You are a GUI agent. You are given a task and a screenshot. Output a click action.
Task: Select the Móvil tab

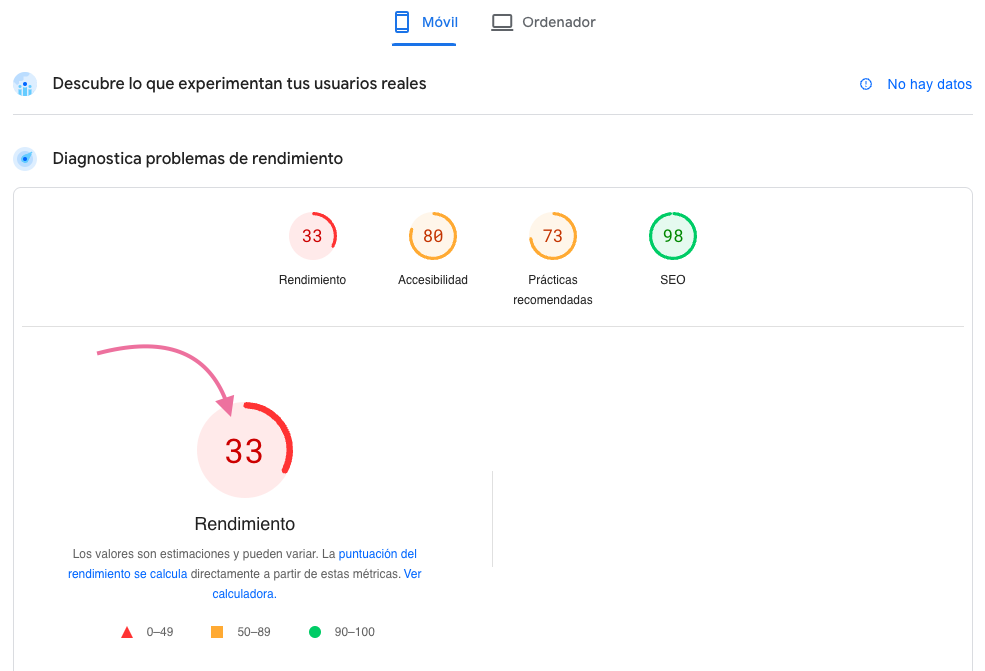[424, 21]
